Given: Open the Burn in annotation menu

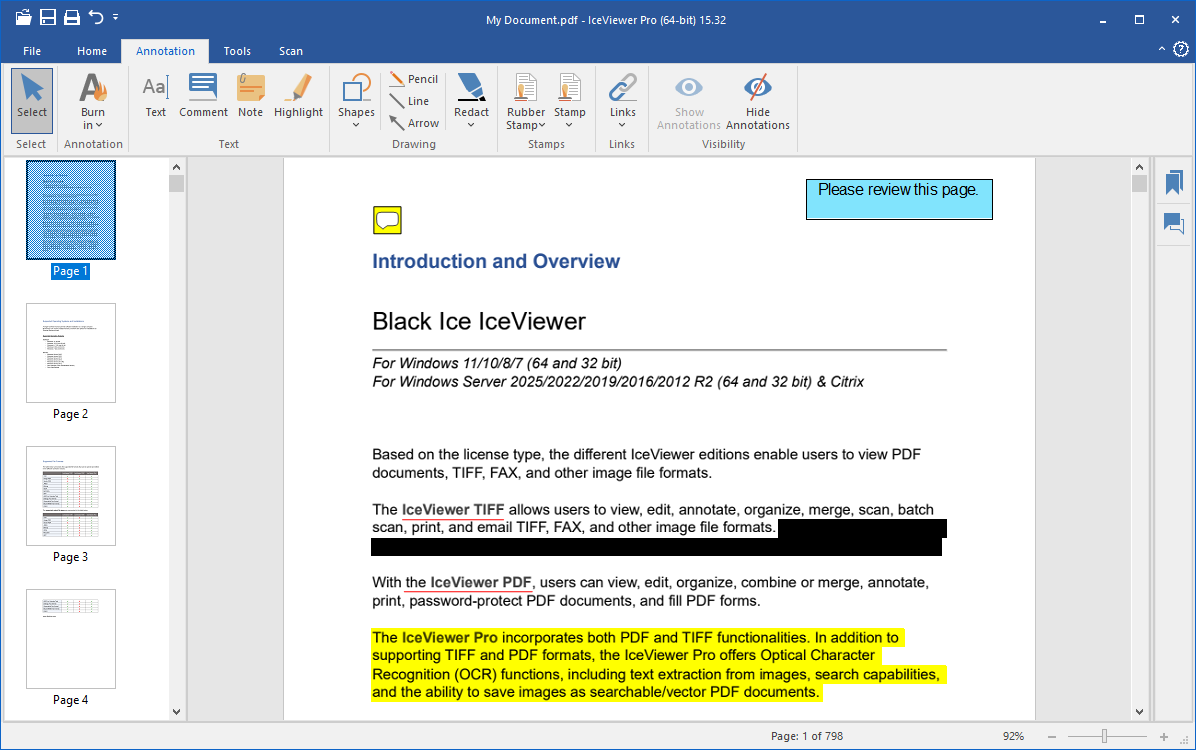Looking at the screenshot, I should [x=93, y=102].
